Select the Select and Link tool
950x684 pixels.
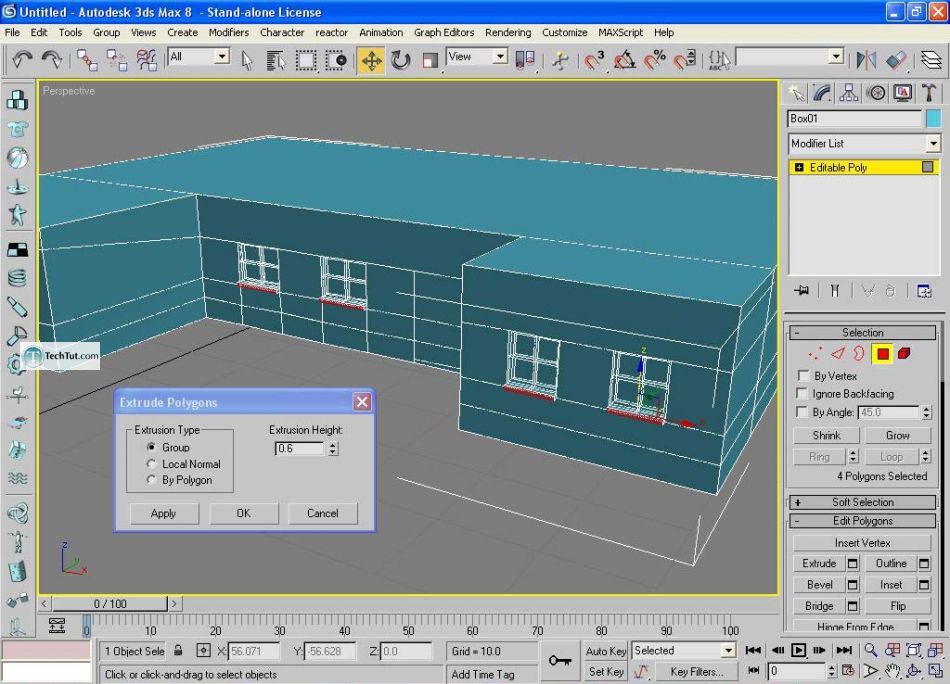click(x=87, y=60)
